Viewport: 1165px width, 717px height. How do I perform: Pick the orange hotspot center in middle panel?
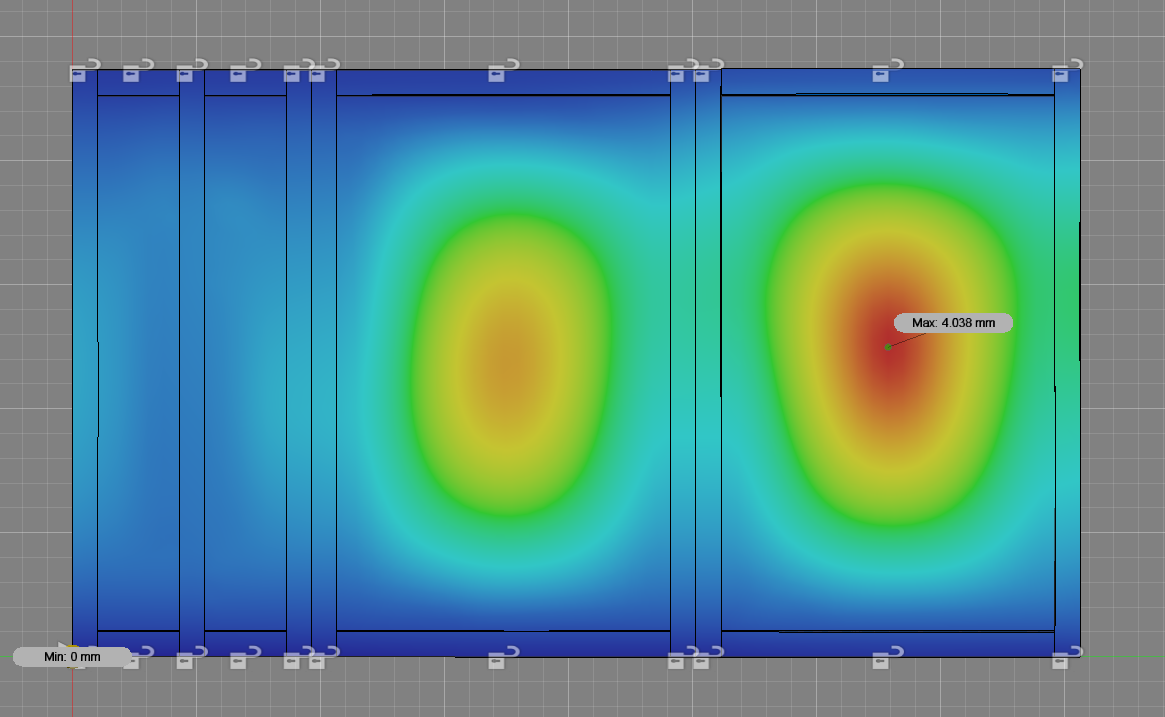coord(510,368)
